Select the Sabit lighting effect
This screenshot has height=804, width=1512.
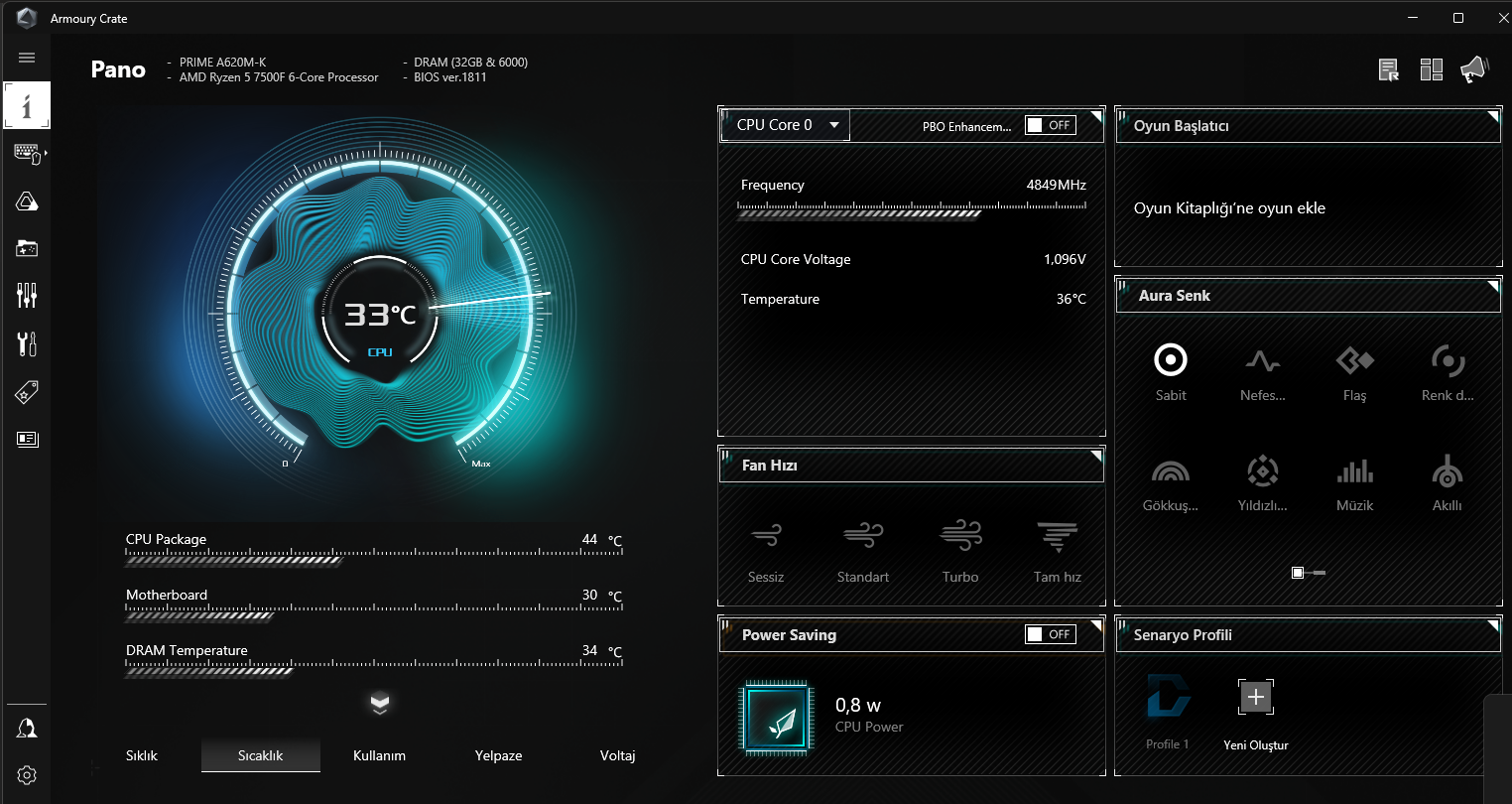[x=1171, y=372]
